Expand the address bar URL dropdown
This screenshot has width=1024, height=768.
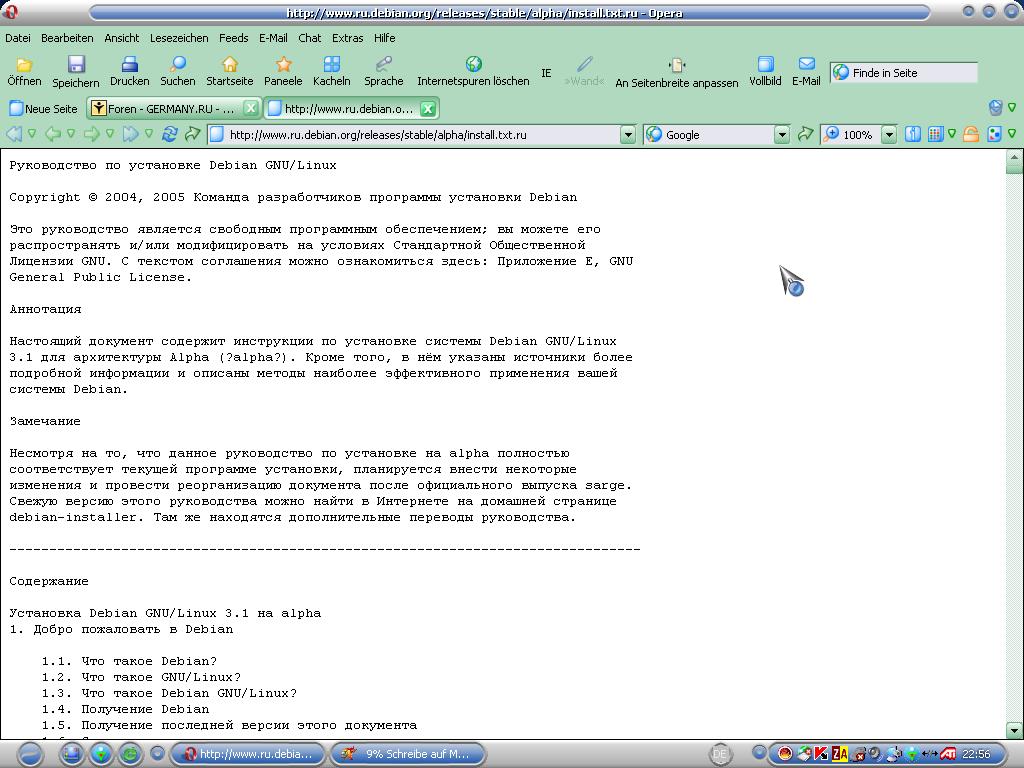[x=628, y=135]
